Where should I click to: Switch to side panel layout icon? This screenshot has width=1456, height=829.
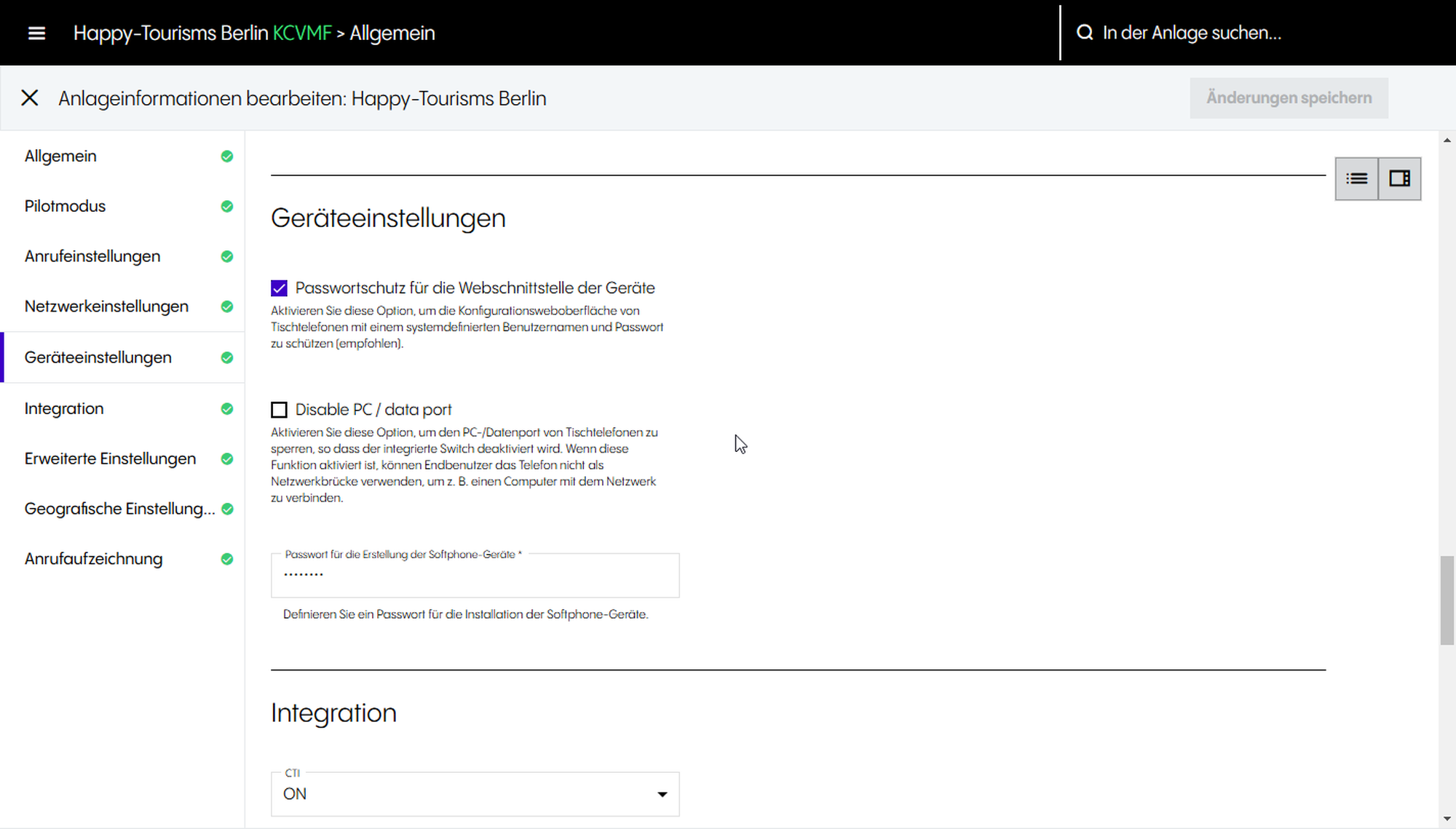tap(1399, 178)
